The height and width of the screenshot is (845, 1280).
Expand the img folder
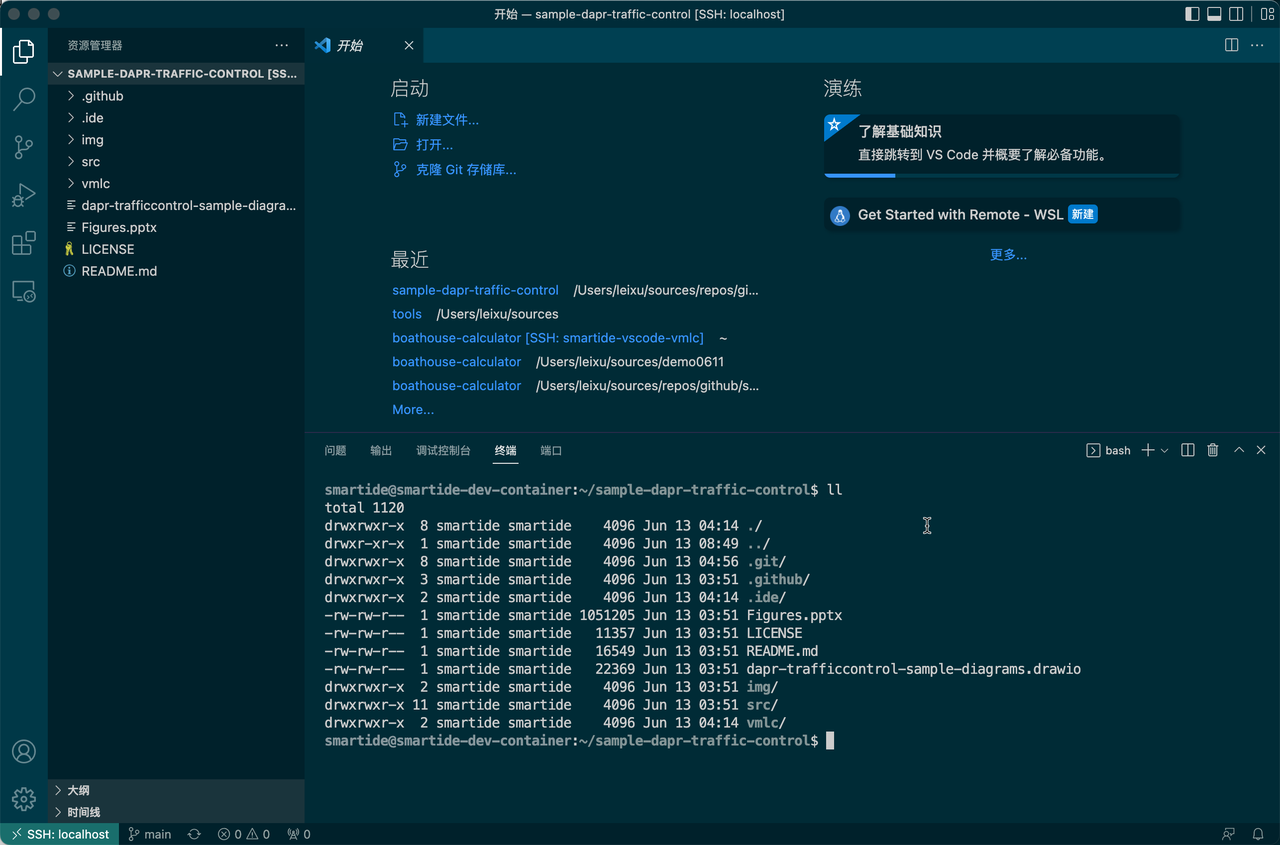(176, 140)
